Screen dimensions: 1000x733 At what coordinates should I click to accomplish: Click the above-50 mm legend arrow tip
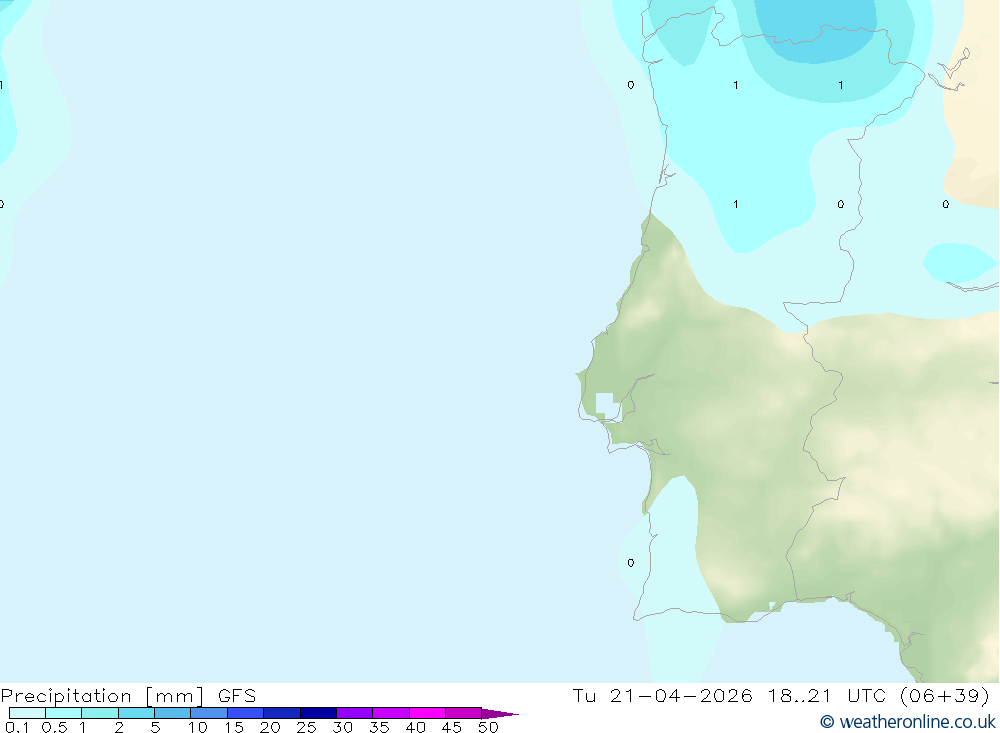click(500, 714)
